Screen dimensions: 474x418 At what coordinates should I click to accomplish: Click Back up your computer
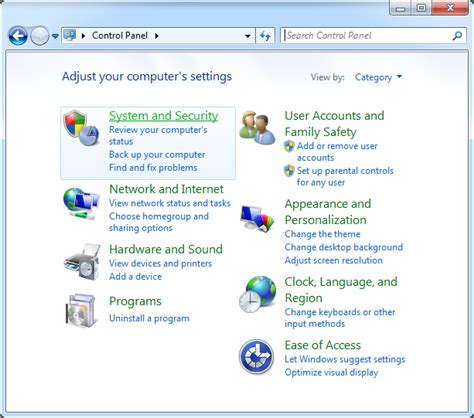[x=157, y=155]
